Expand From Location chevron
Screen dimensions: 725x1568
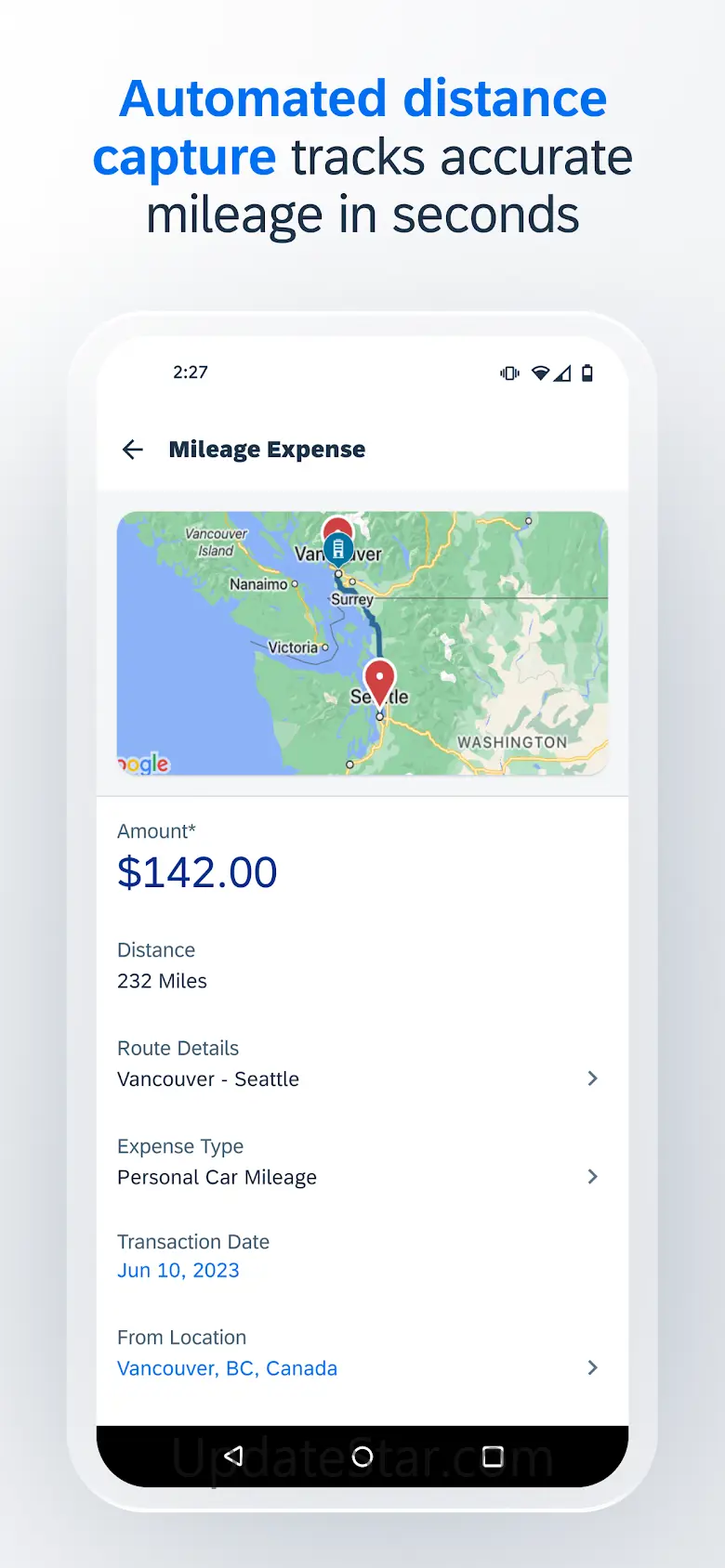(592, 1367)
